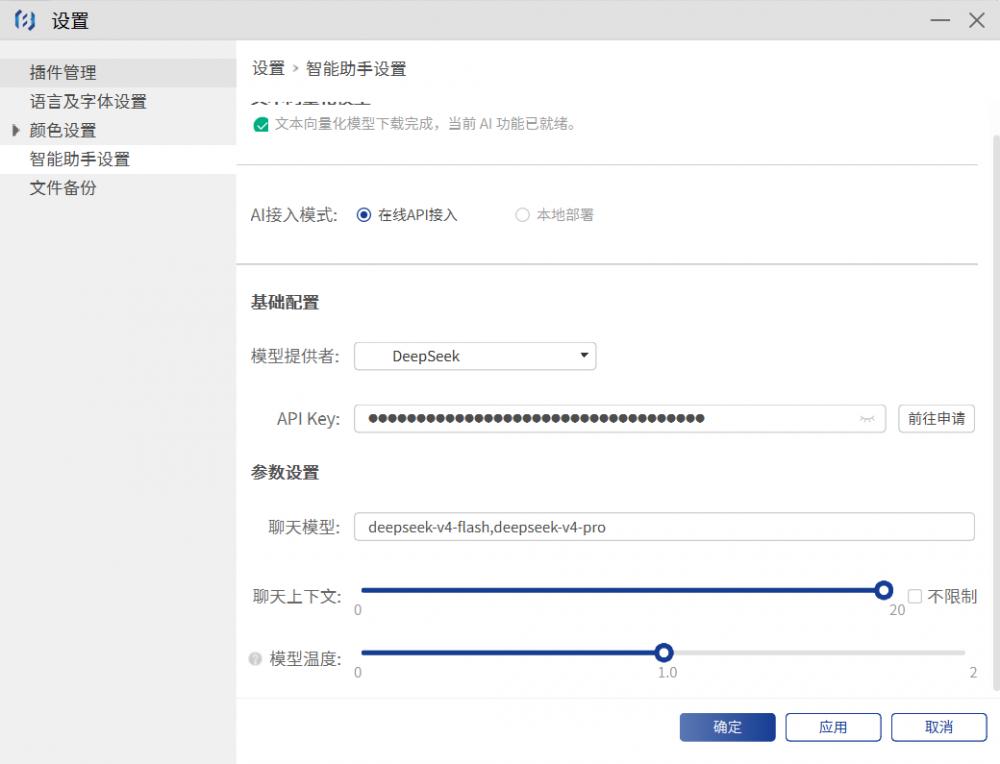Switch to 语言及字体设置 settings
The image size is (1000, 764).
88,101
